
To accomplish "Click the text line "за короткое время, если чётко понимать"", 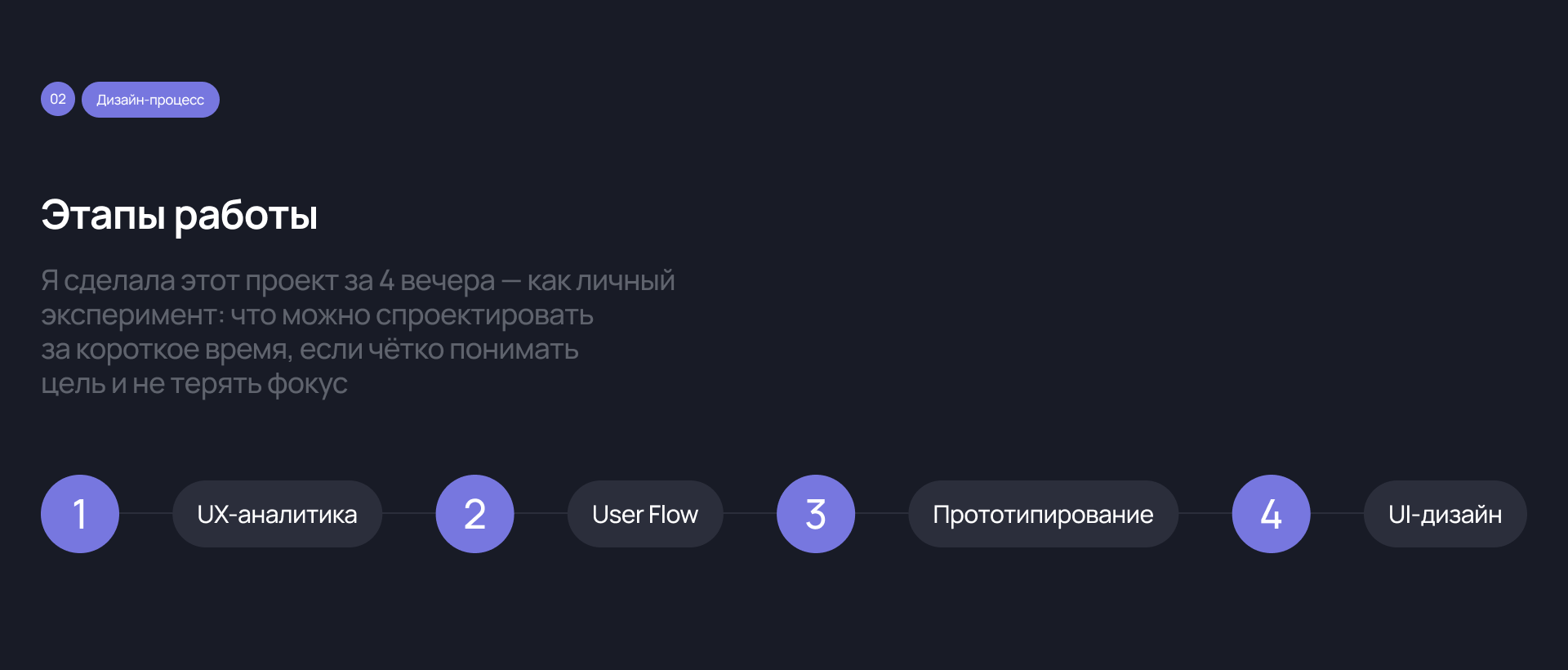I will [310, 349].
